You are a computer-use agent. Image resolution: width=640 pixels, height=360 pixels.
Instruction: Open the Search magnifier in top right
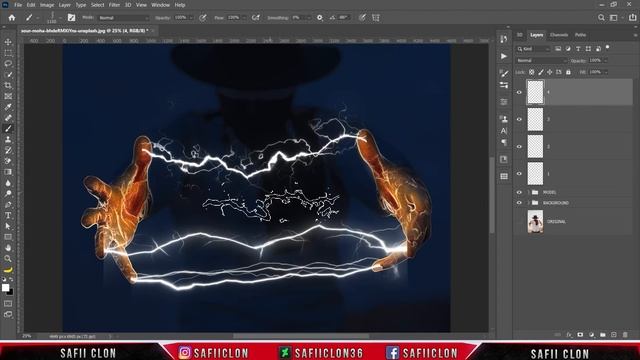(601, 18)
